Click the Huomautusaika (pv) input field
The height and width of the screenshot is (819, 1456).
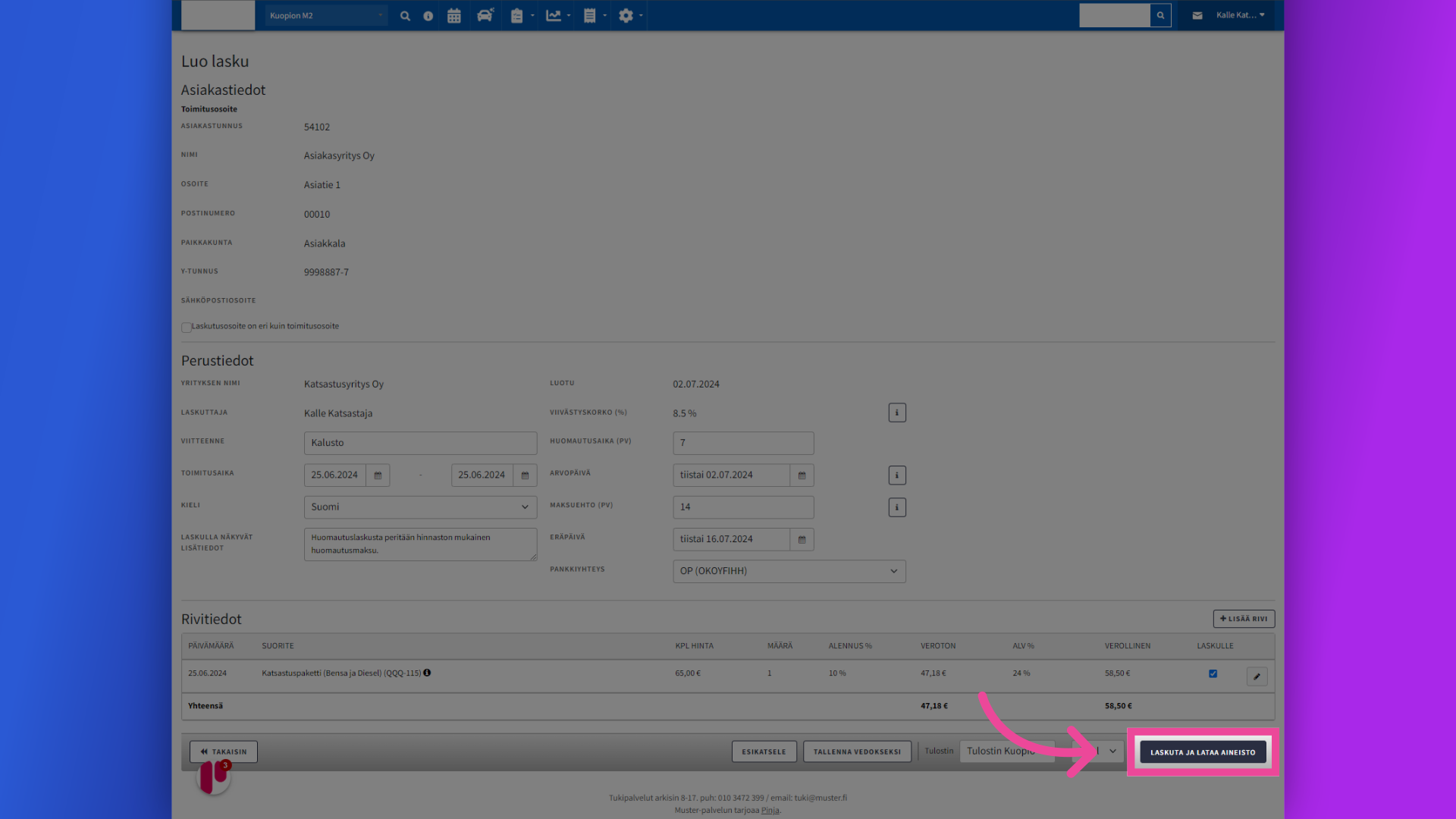(x=743, y=443)
